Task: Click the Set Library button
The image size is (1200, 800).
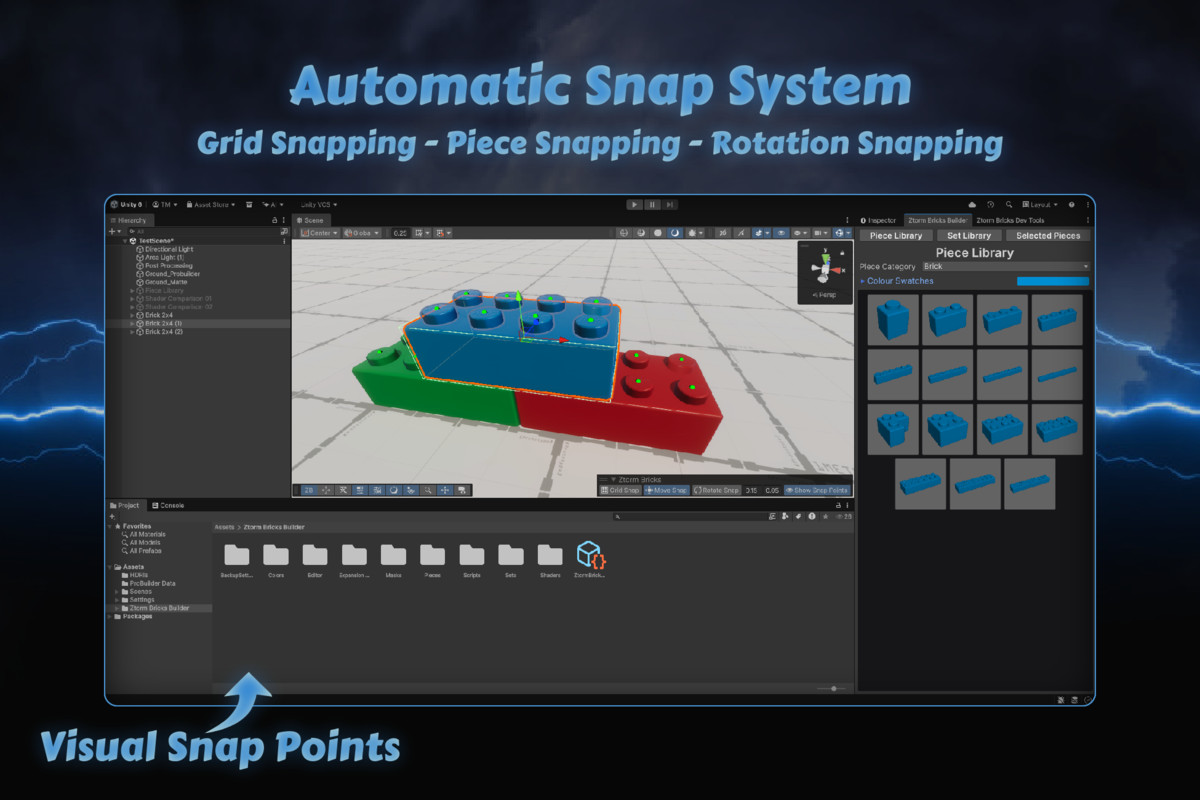Action: (969, 236)
